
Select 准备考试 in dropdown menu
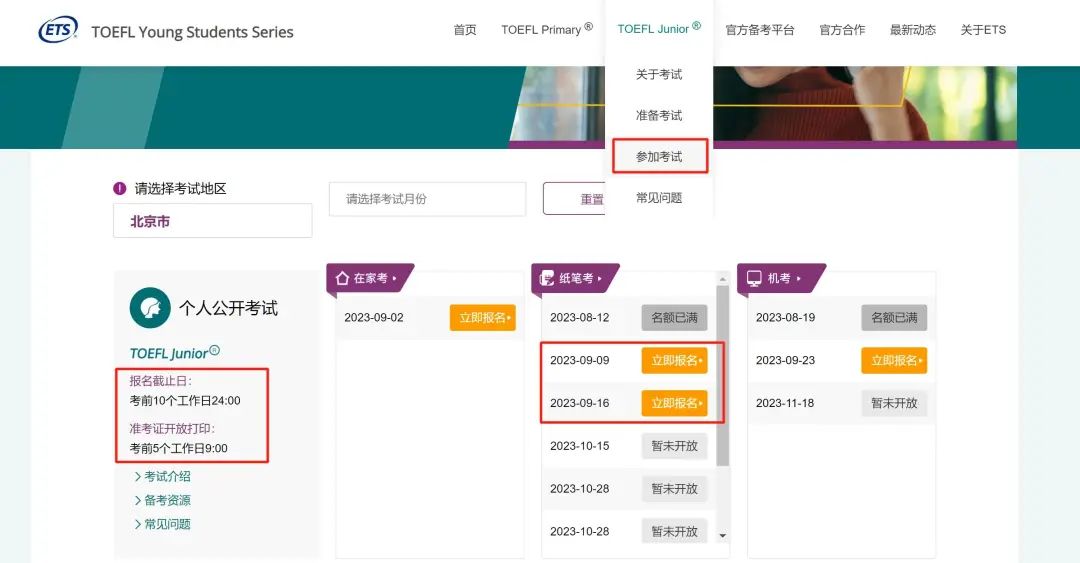pos(659,115)
